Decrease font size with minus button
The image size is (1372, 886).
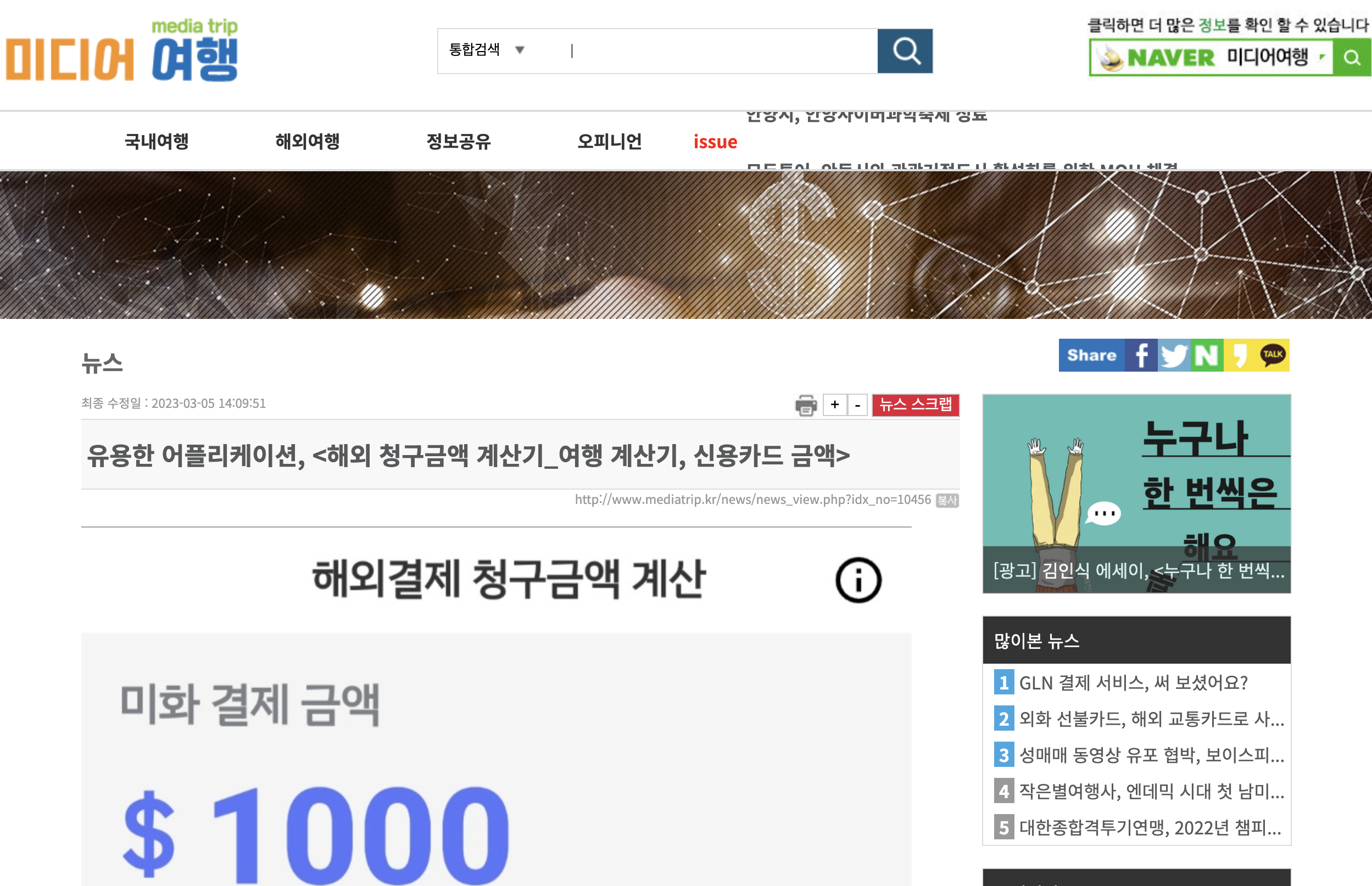[857, 405]
